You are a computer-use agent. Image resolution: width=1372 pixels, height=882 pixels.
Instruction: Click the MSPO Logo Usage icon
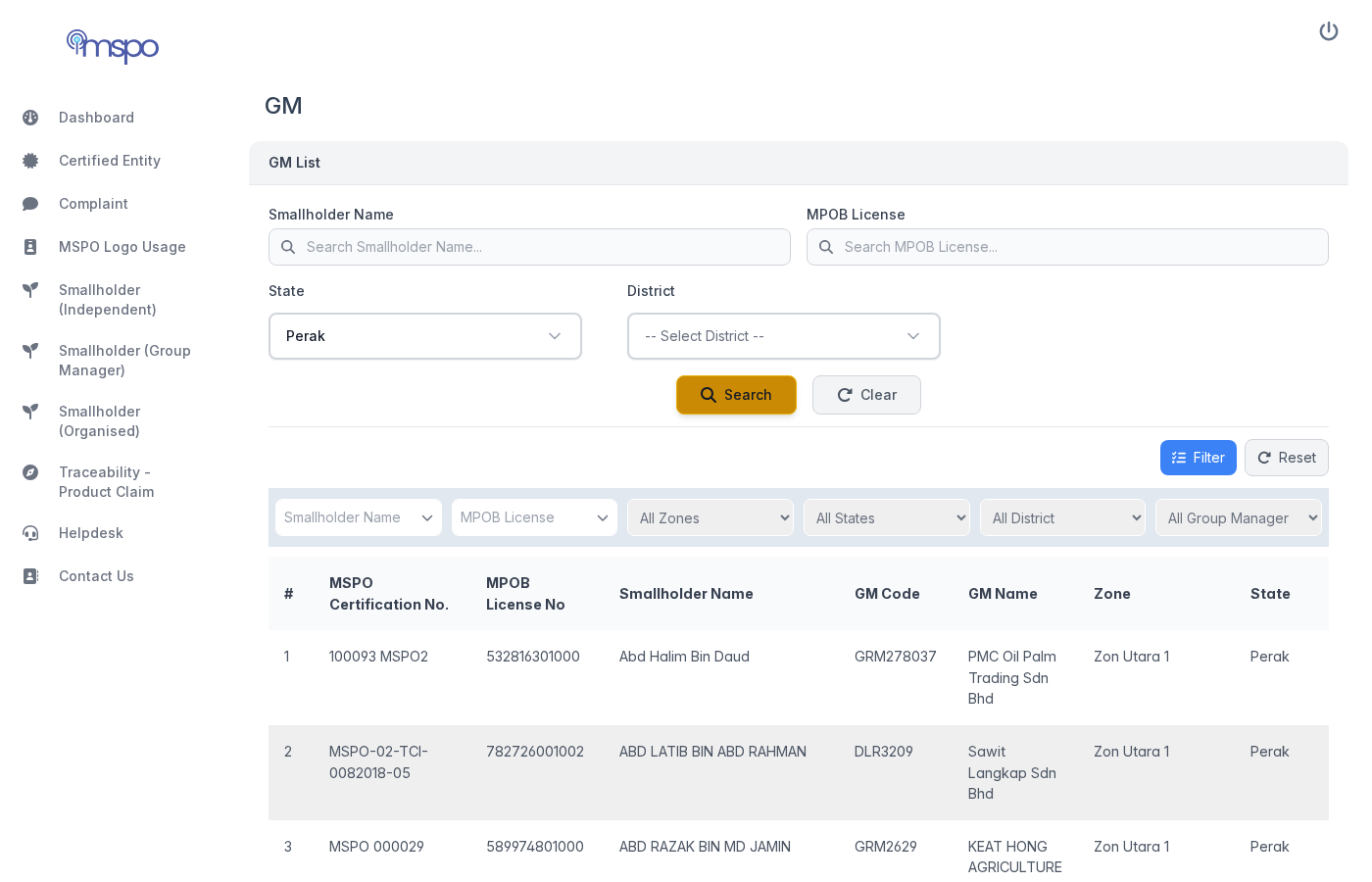pos(30,247)
